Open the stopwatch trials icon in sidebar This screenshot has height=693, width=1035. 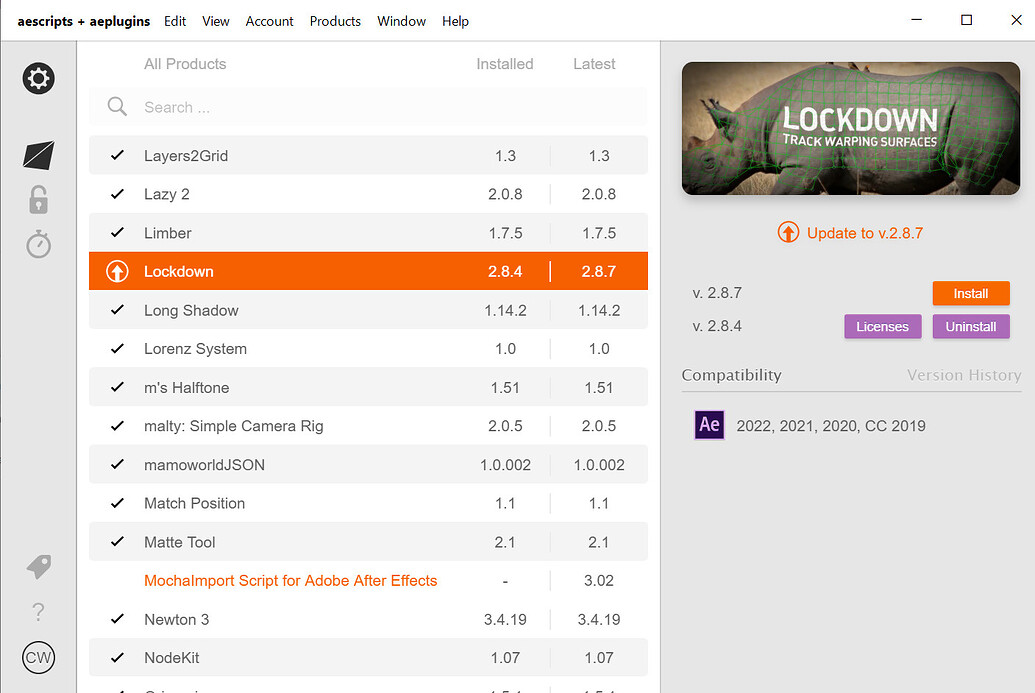[x=38, y=244]
